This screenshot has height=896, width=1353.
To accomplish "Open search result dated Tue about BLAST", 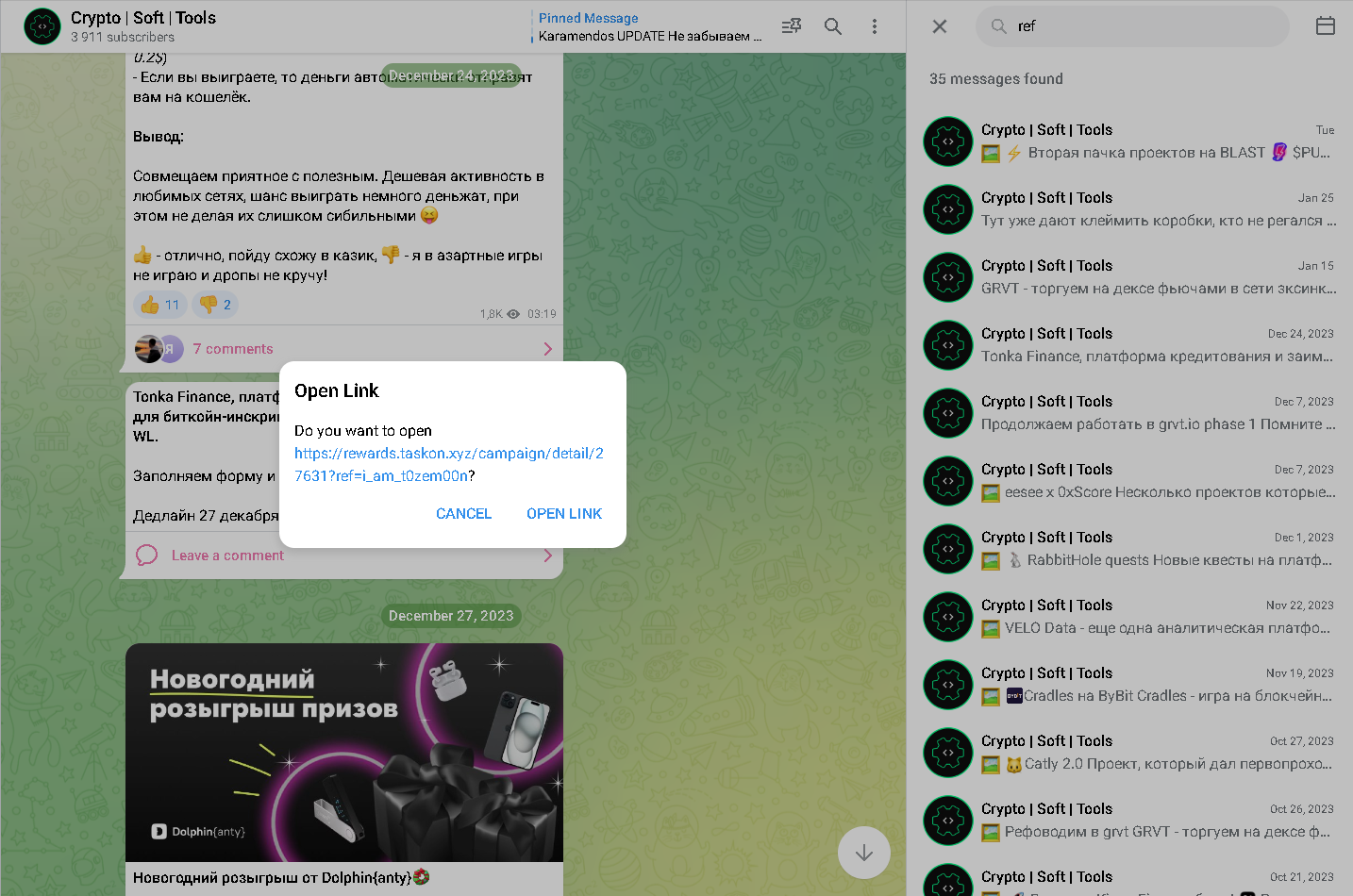I will 1129,141.
